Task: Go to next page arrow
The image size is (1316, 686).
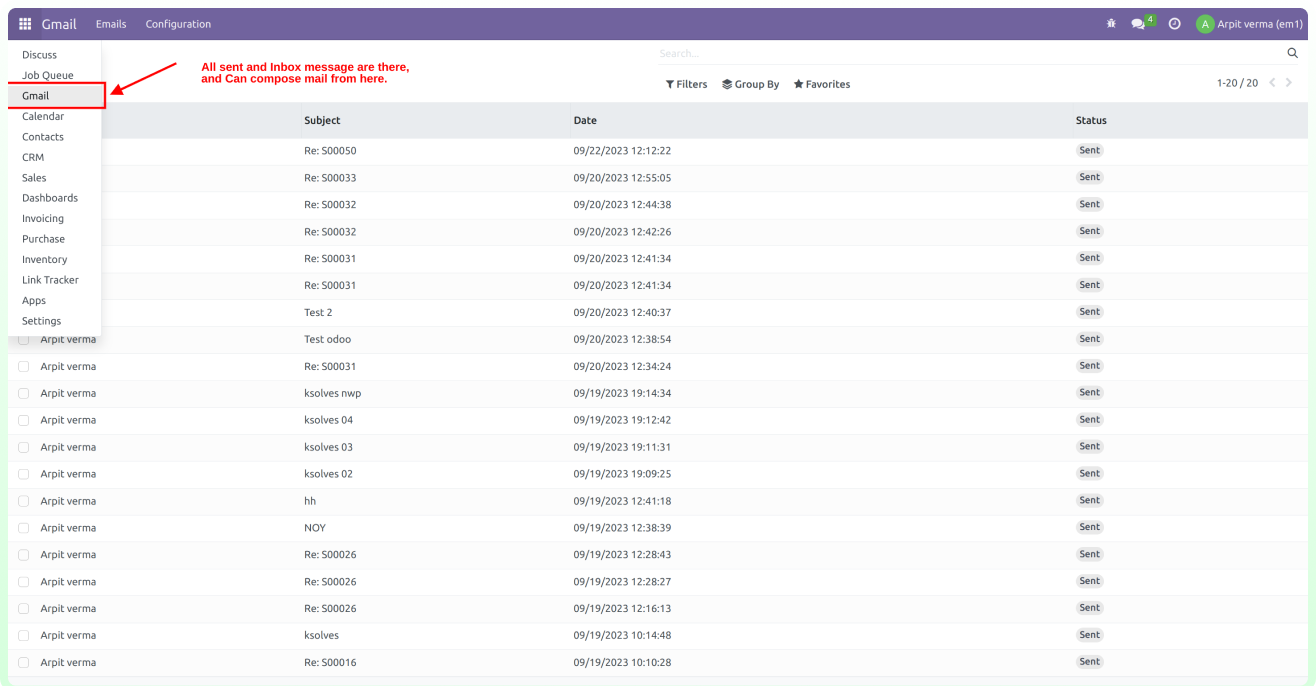Action: click(x=1289, y=83)
